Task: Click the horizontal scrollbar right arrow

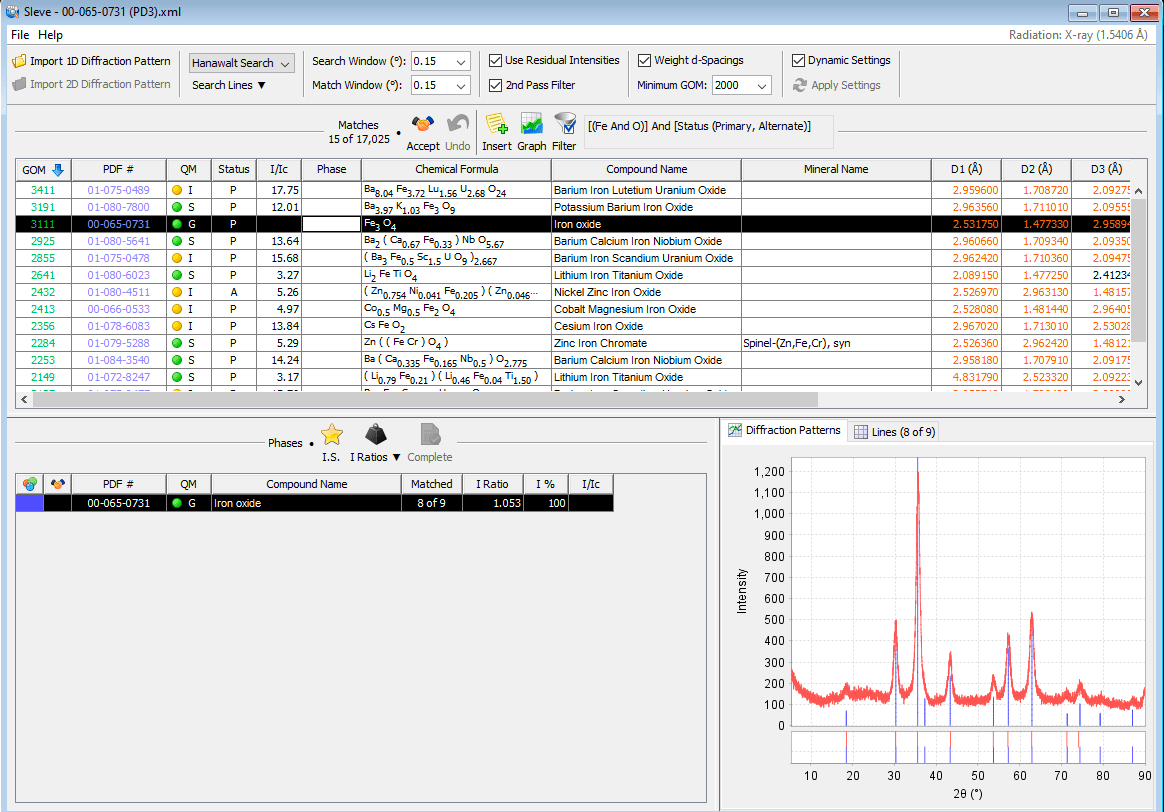Action: click(1122, 399)
